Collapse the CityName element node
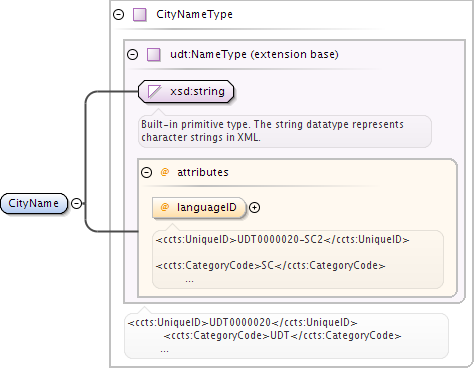 coord(77,203)
